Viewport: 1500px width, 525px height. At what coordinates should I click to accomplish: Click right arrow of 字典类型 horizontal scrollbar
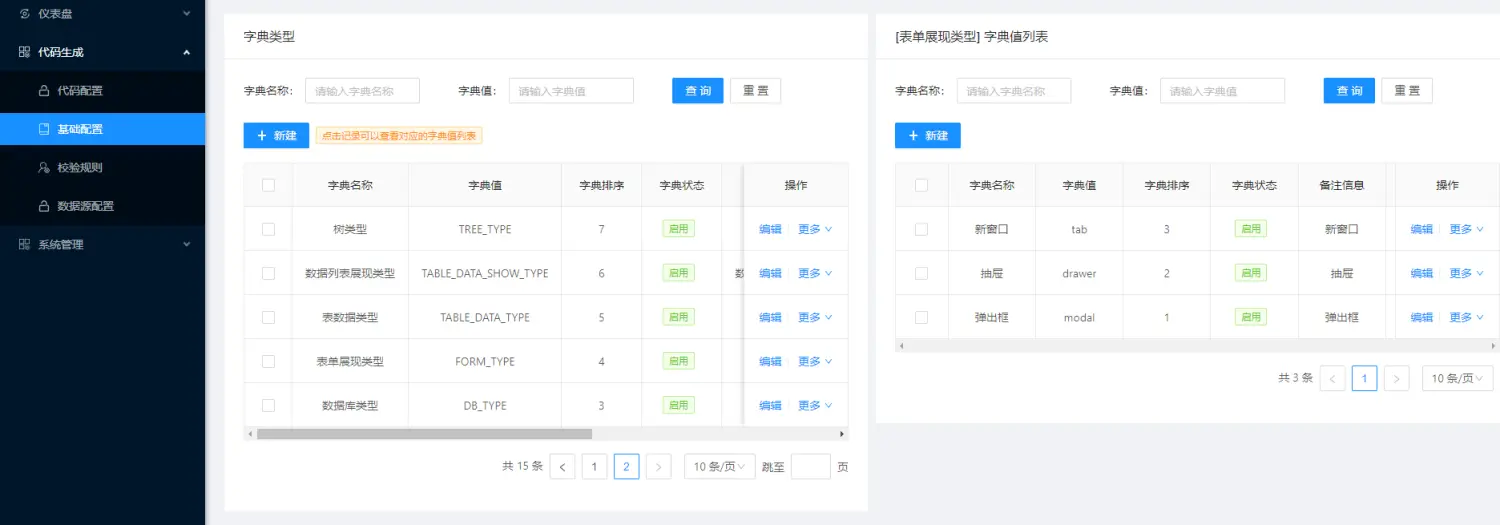[x=842, y=434]
